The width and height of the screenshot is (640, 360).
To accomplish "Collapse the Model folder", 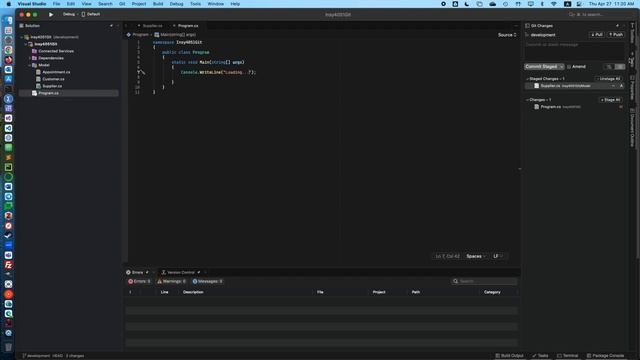I will click(x=30, y=65).
